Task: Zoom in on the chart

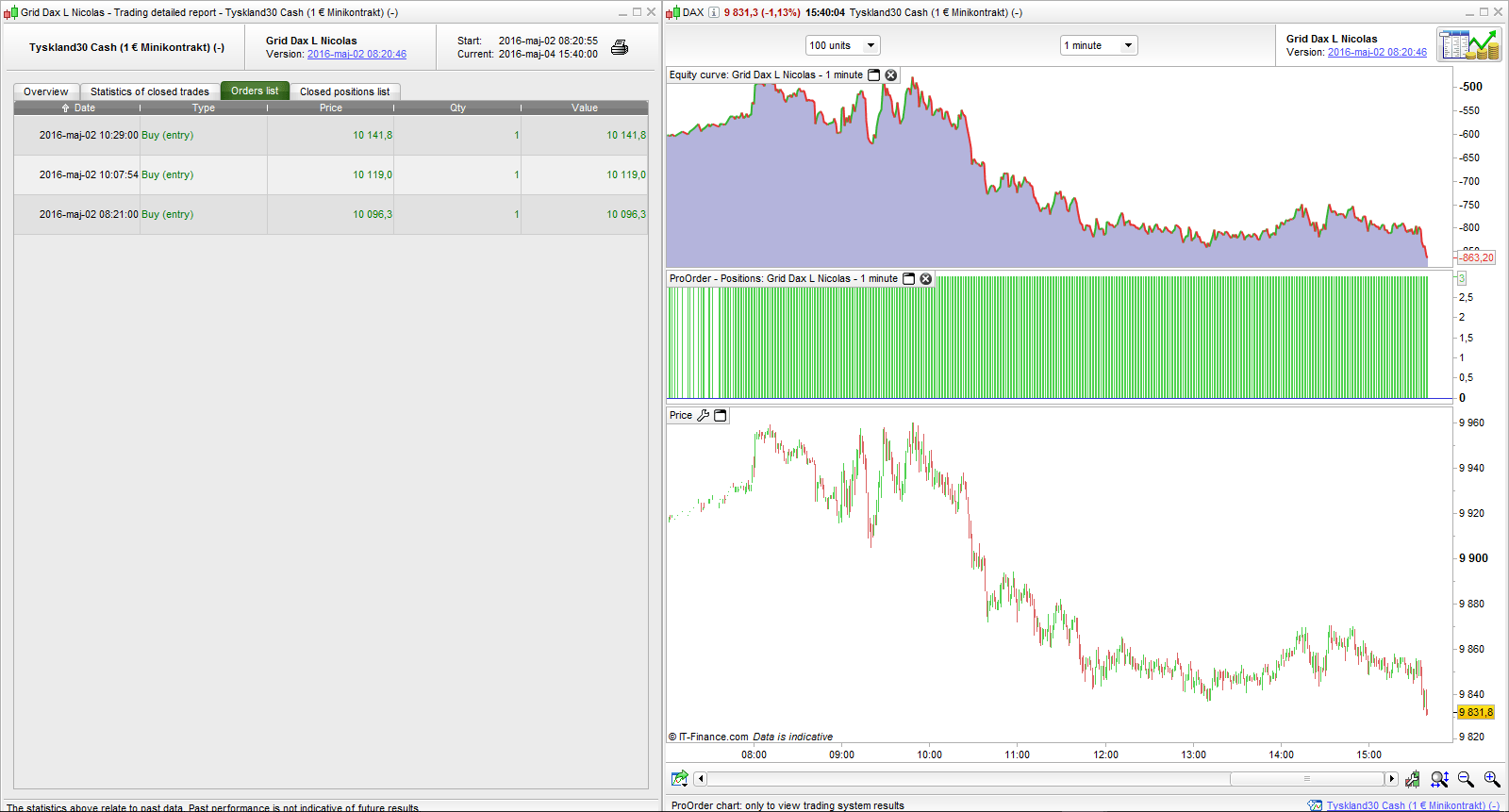Action: coord(1492,779)
